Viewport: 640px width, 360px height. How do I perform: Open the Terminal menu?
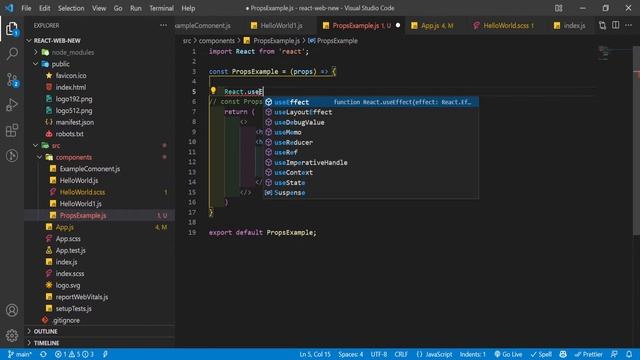pyautogui.click(x=161, y=8)
